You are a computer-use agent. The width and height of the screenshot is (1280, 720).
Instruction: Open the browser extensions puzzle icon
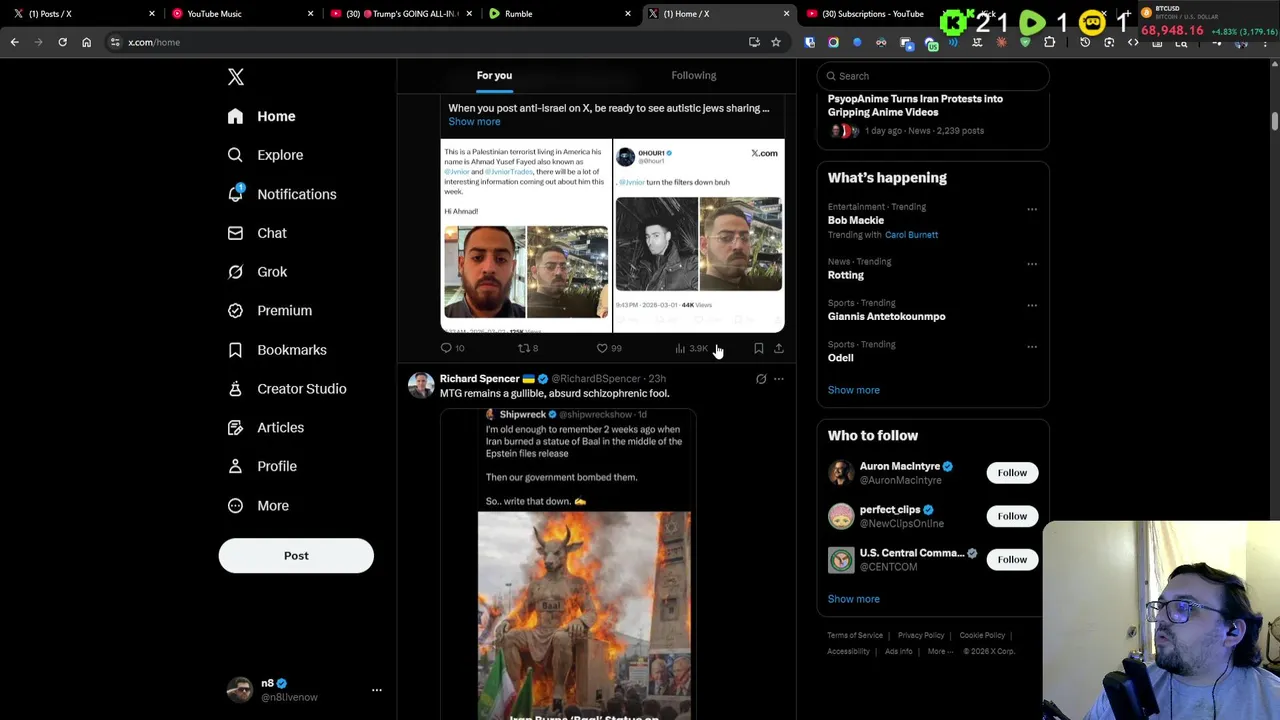click(x=1049, y=42)
